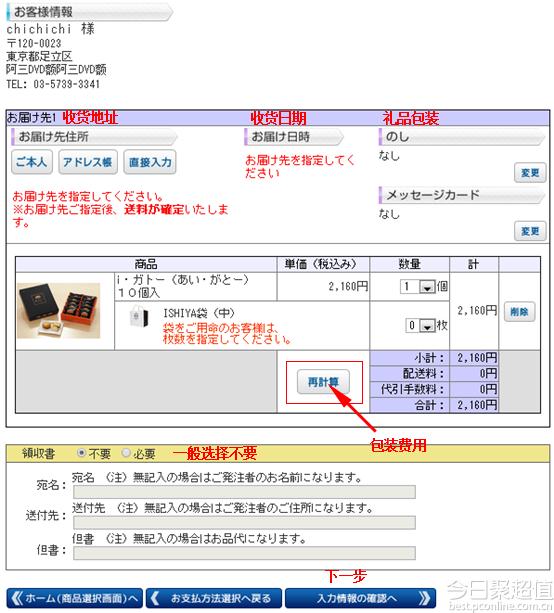This screenshot has height=613, width=554.
Task: Click the postal code 〒120-0023
Action: pos(34,43)
